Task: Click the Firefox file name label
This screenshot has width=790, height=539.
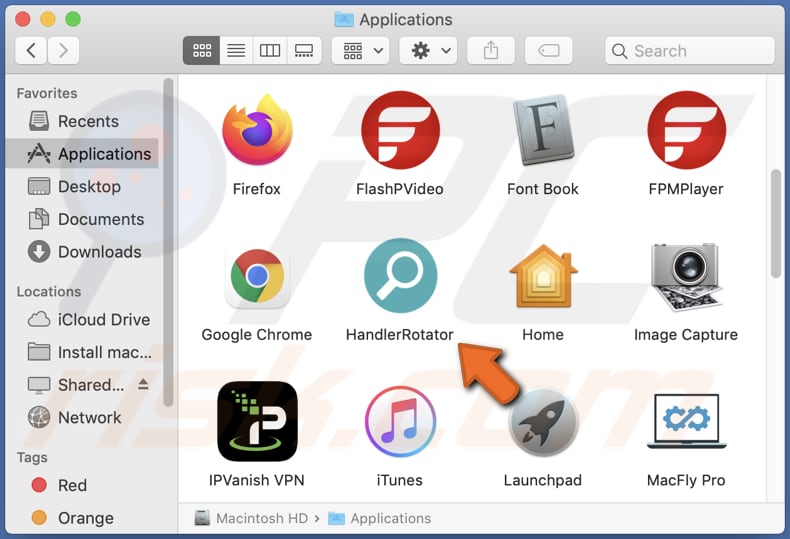Action: [257, 189]
